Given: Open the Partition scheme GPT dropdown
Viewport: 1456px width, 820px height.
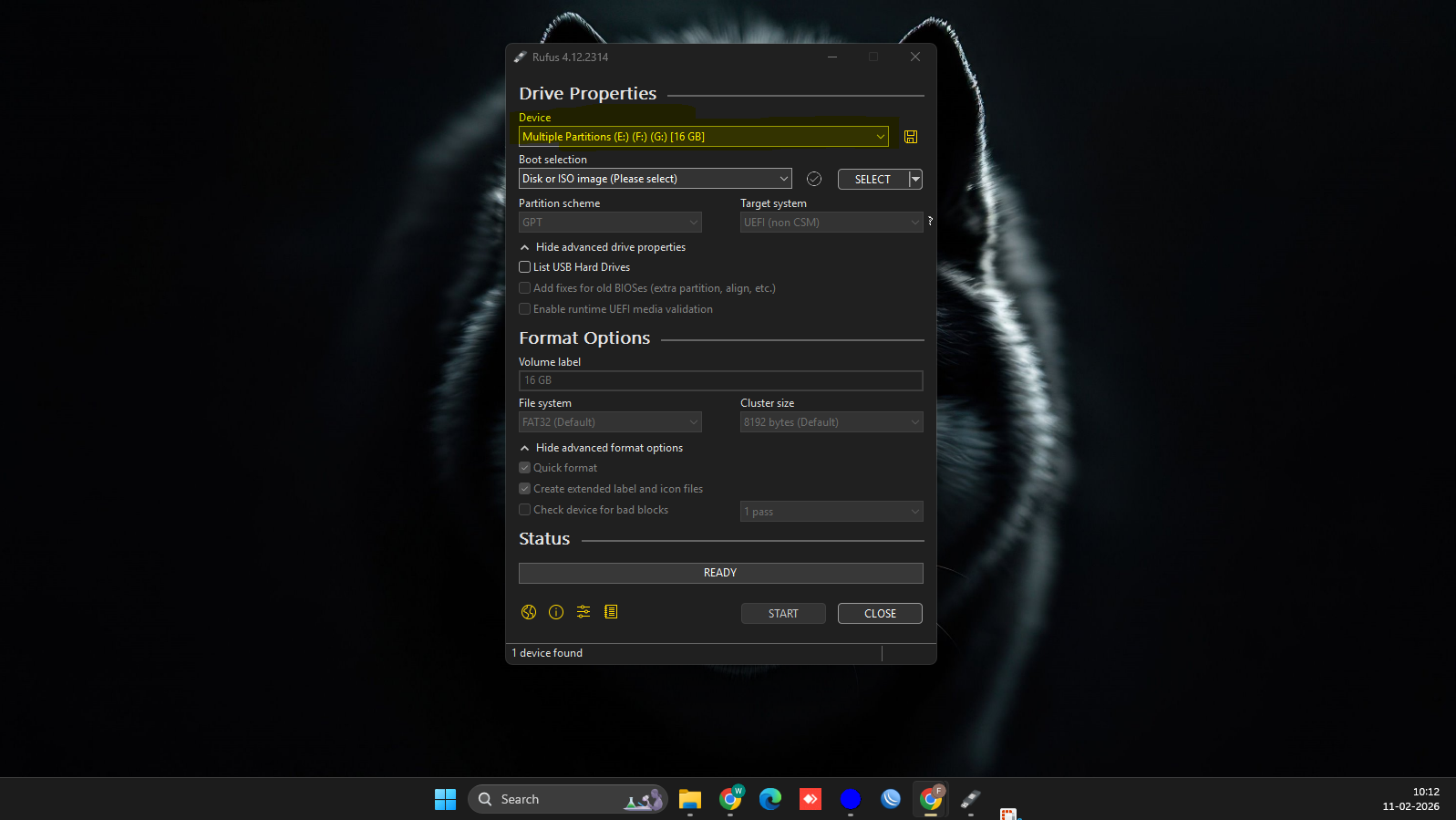Looking at the screenshot, I should click(610, 223).
